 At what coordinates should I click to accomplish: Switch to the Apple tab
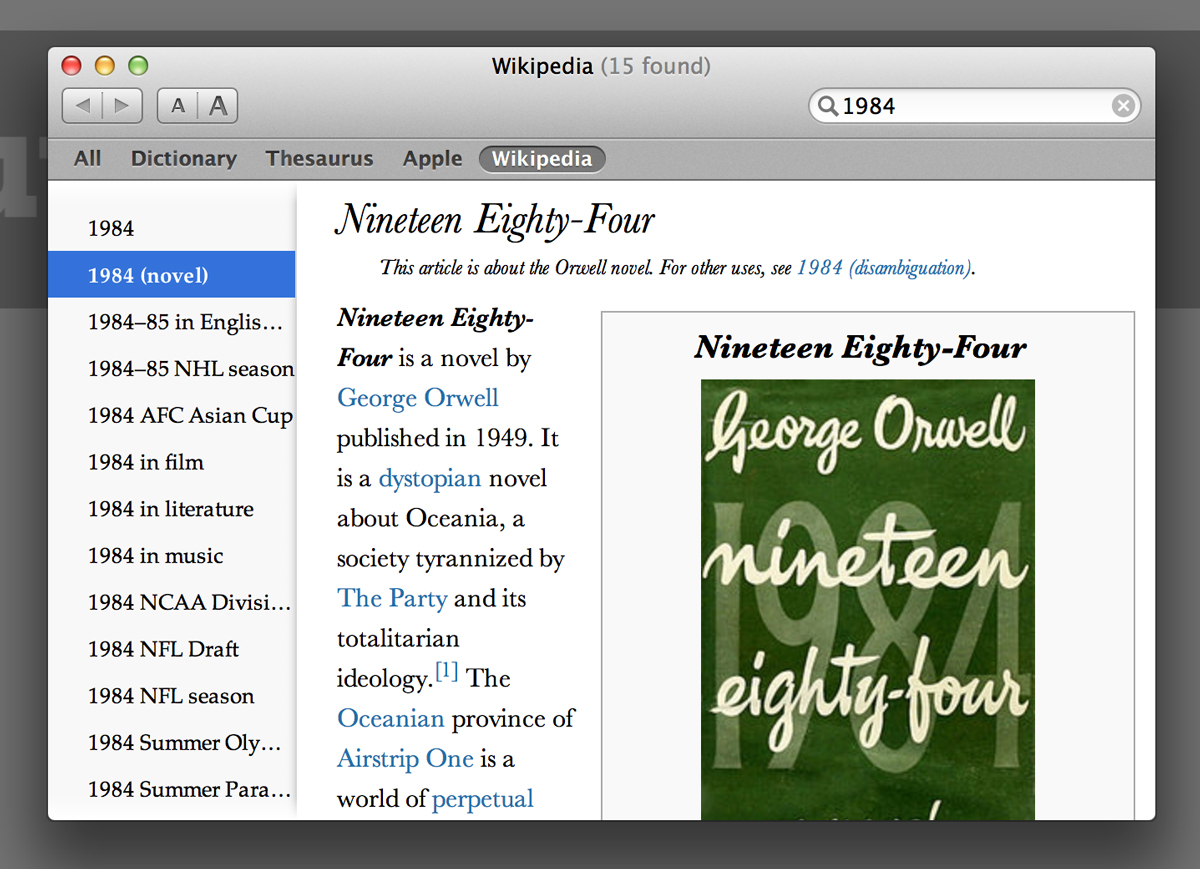(432, 158)
